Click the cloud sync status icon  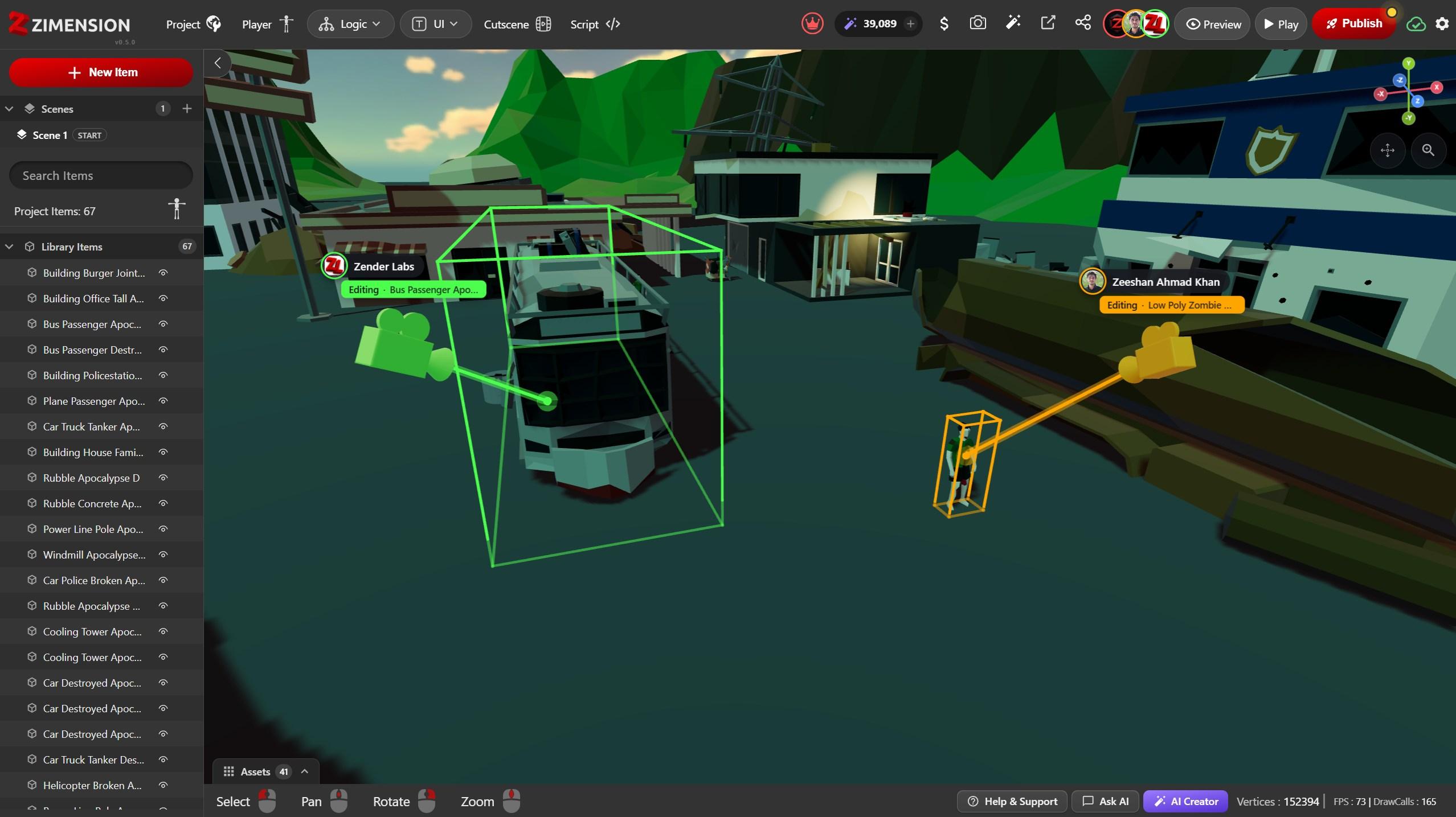[x=1416, y=24]
